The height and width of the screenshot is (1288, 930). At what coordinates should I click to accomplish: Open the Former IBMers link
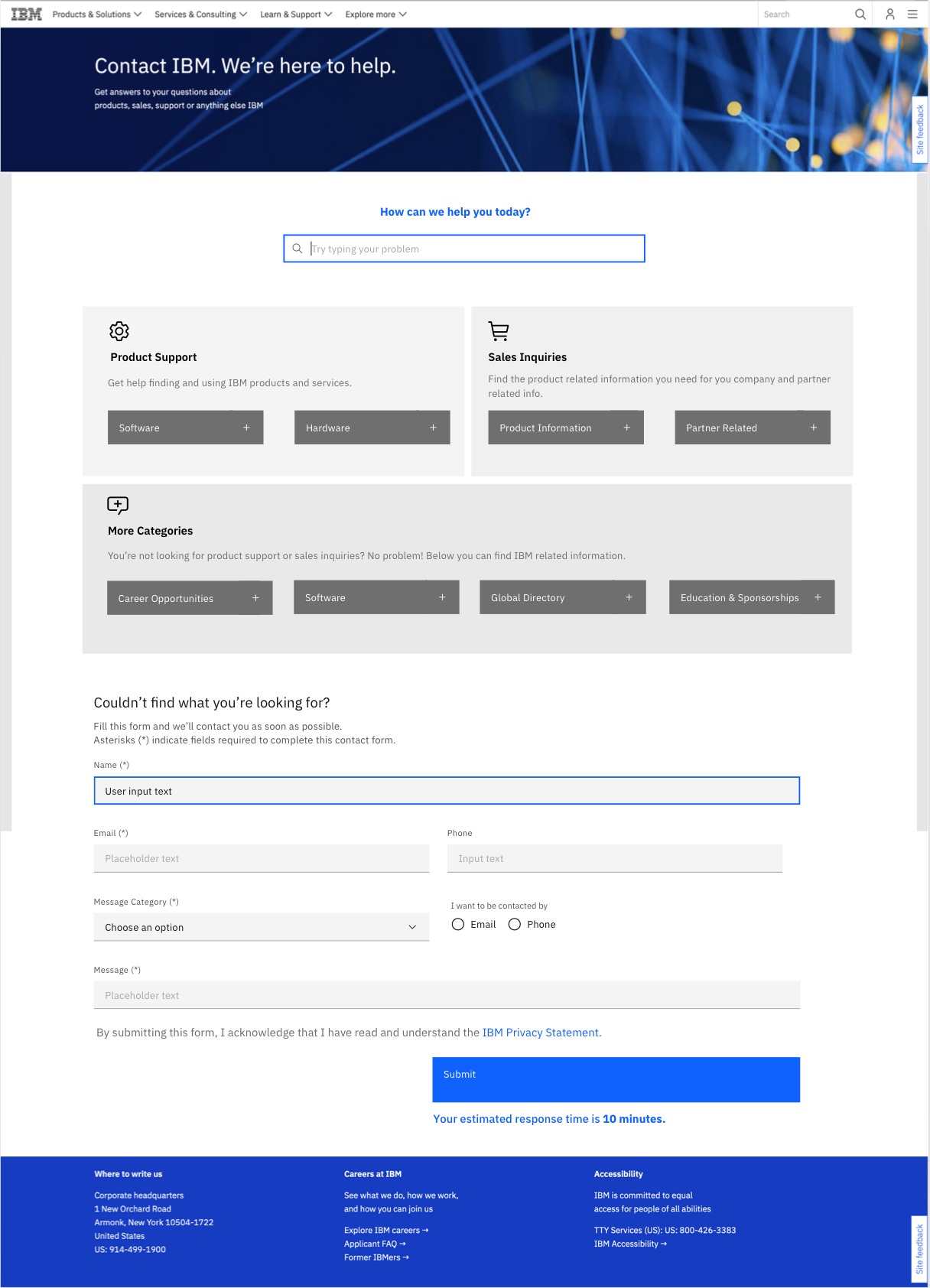(x=376, y=1257)
